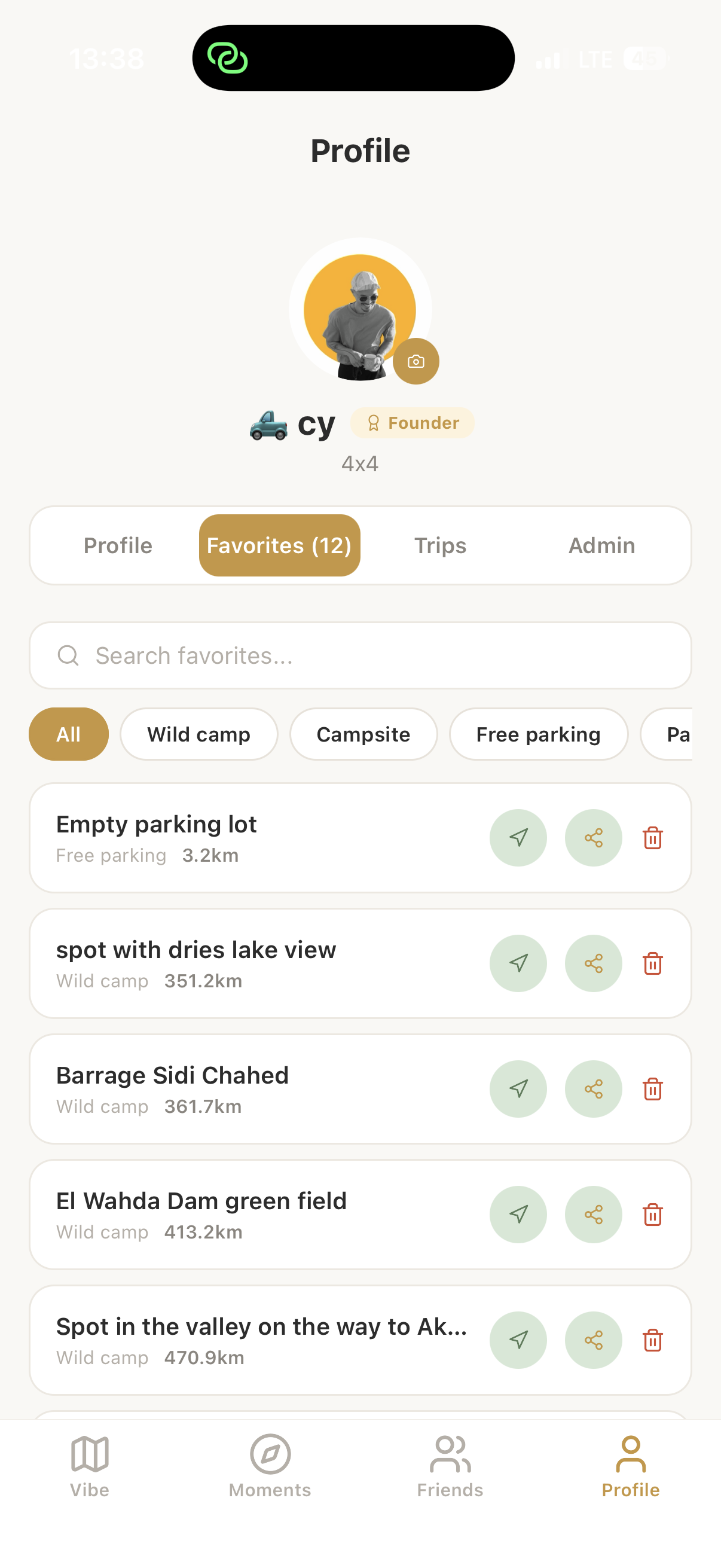721x1568 pixels.
Task: Delete Empty parking lot favorite
Action: coord(652,838)
